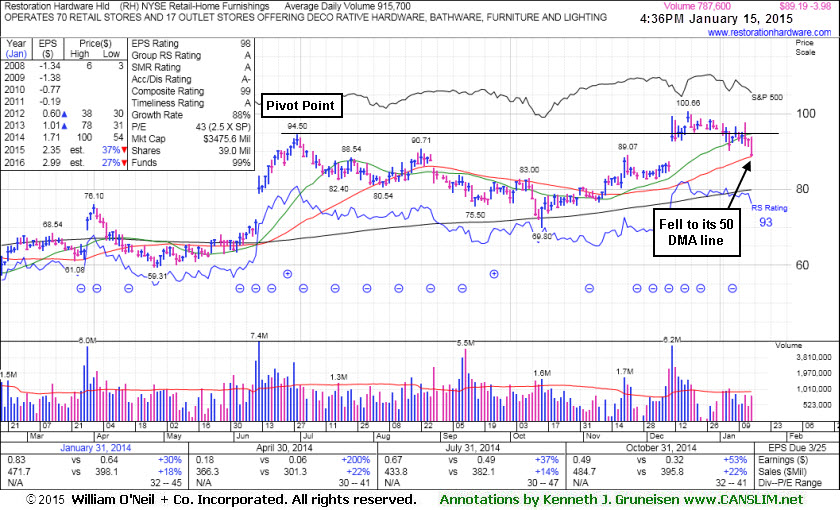Click the plus circle marker above the Sep 19 date
Viewport: 840px width, 510px height.
tap(494, 274)
